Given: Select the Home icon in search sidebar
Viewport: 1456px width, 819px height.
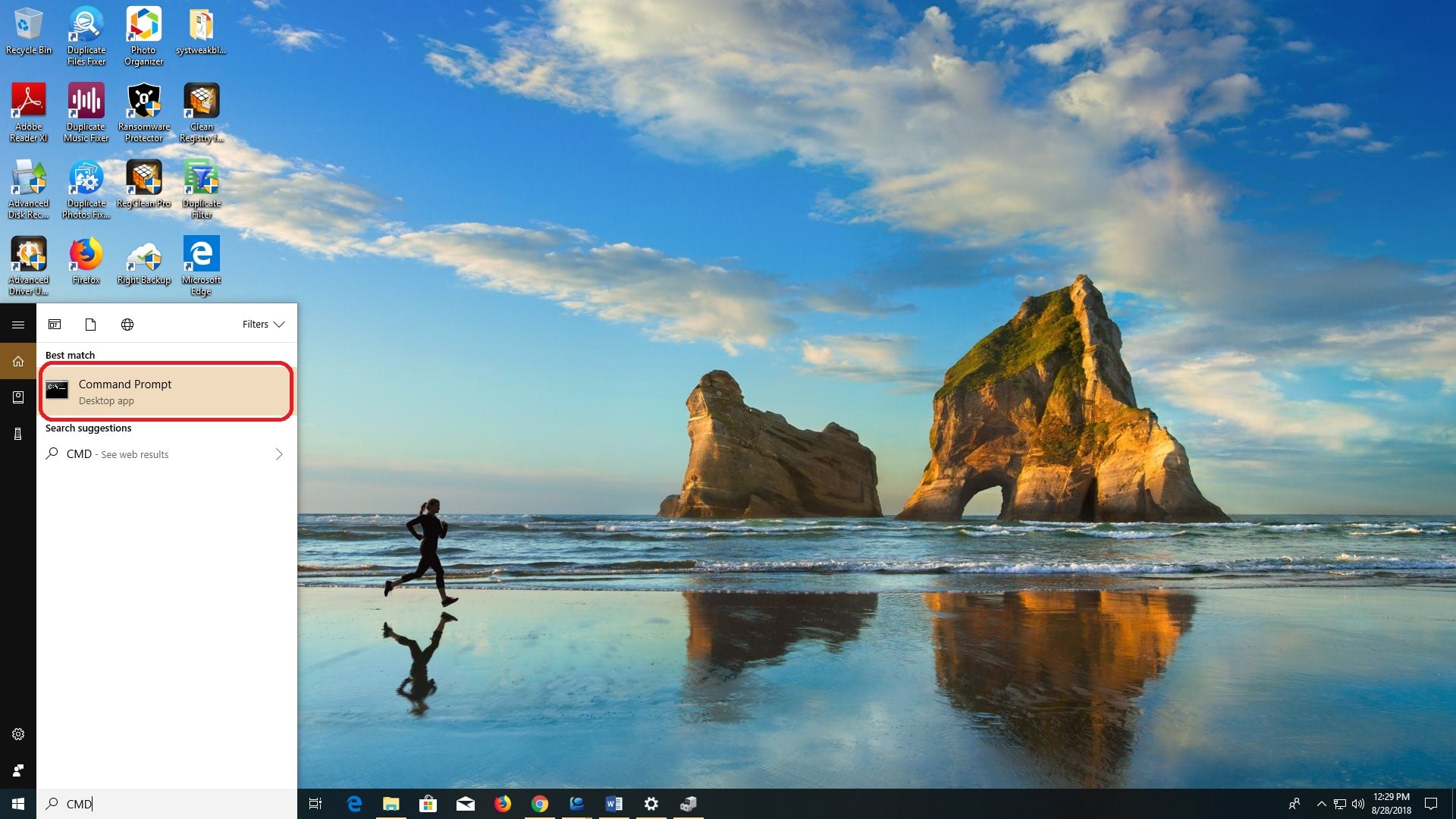Looking at the screenshot, I should [x=18, y=362].
